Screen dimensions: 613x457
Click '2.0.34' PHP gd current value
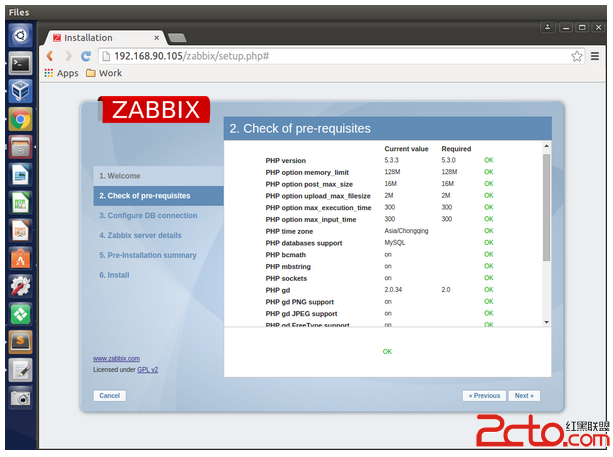393,290
